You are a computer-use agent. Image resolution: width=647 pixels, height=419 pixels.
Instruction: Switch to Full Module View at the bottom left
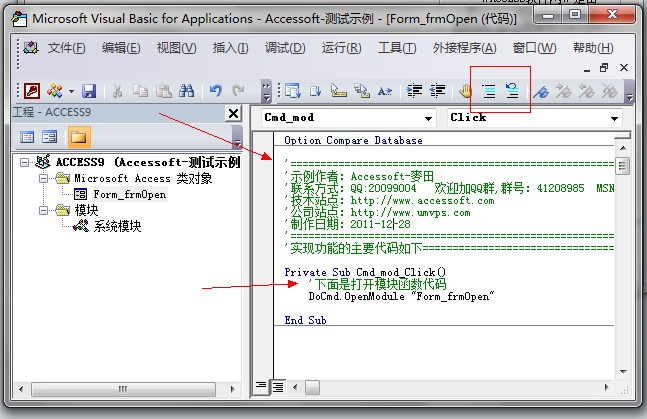278,387
